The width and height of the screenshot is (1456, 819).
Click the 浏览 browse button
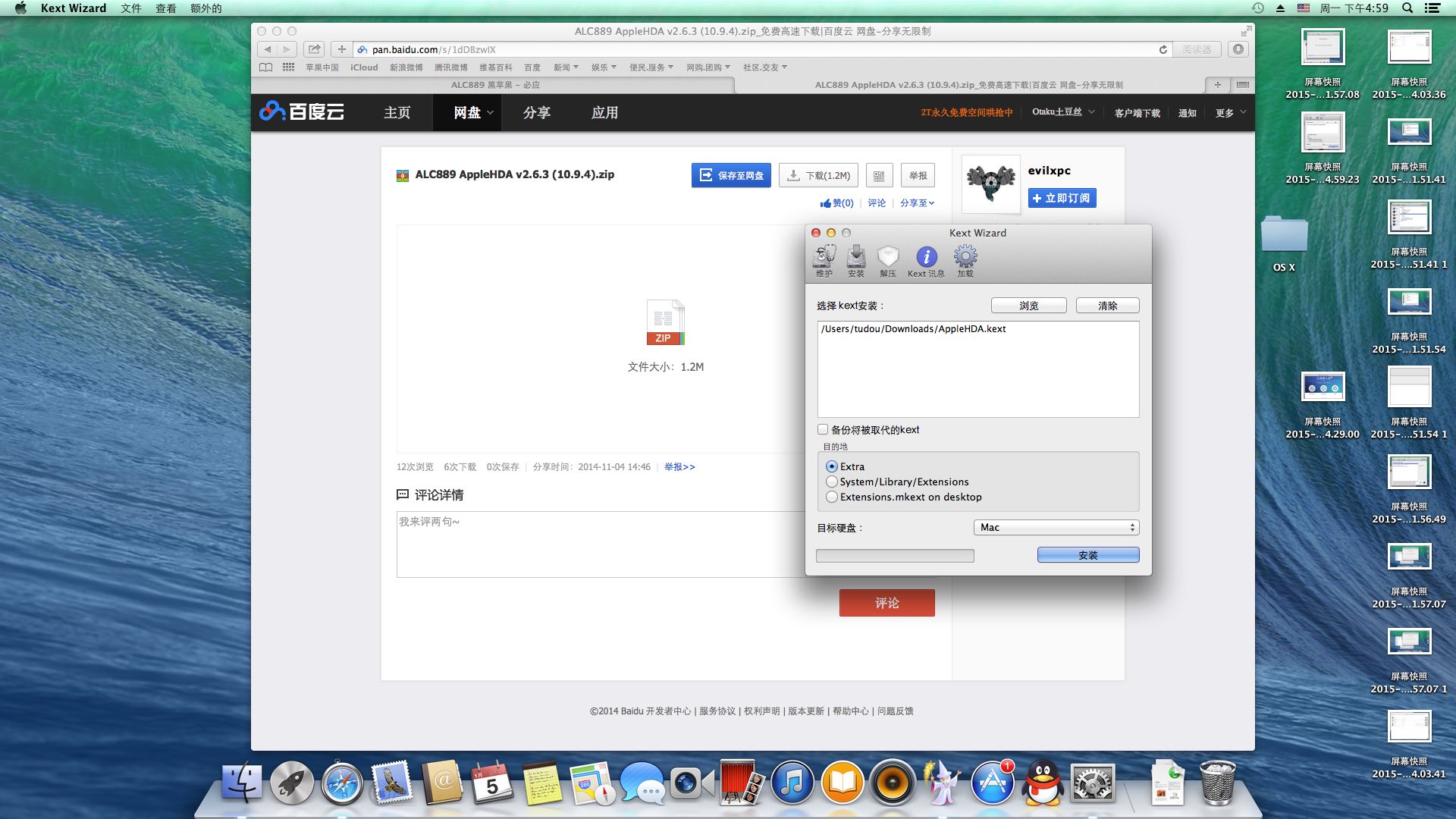(x=1028, y=306)
